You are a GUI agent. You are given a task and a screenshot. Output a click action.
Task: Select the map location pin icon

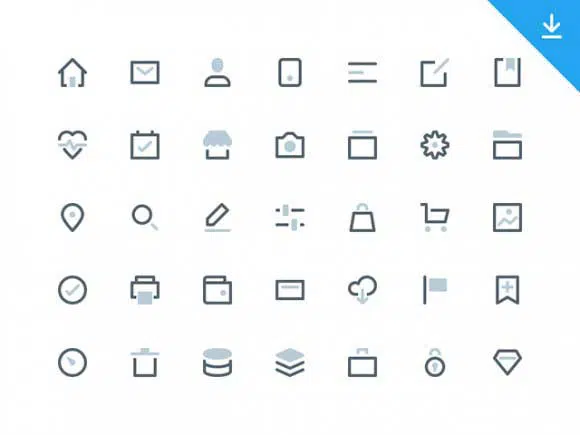click(x=72, y=218)
